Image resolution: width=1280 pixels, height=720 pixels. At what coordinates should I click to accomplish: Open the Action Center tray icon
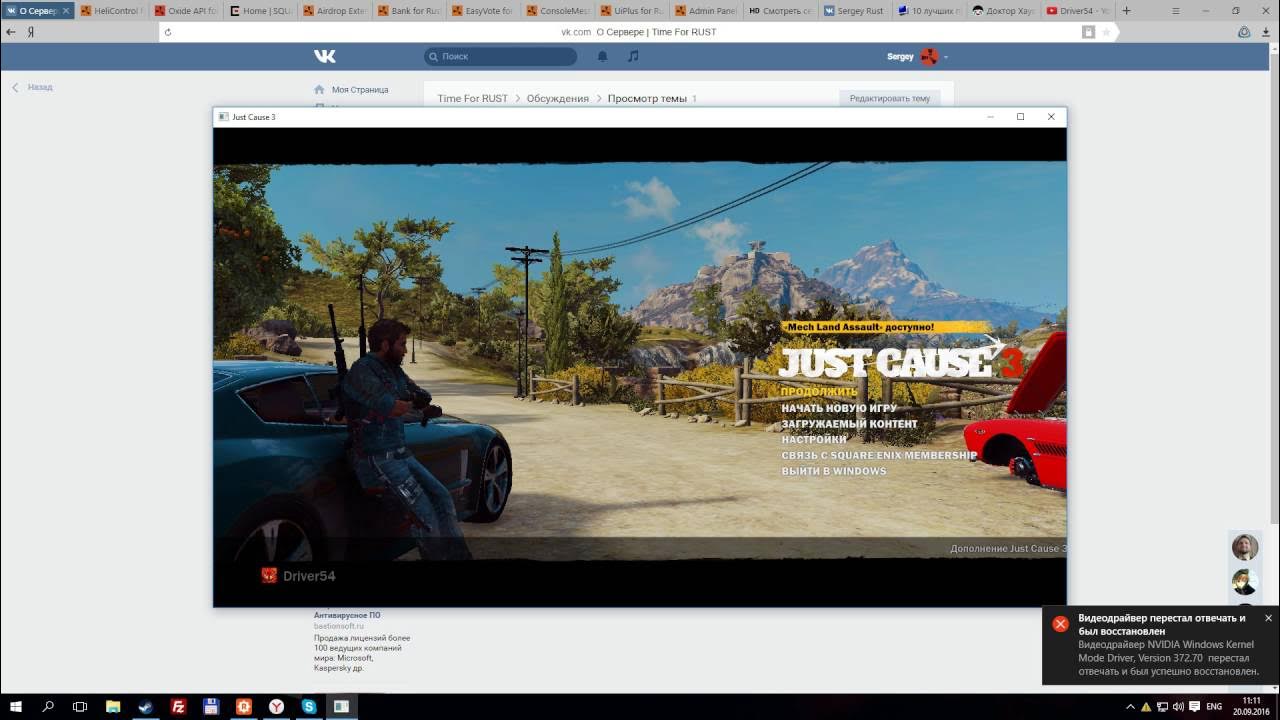pos(1194,707)
